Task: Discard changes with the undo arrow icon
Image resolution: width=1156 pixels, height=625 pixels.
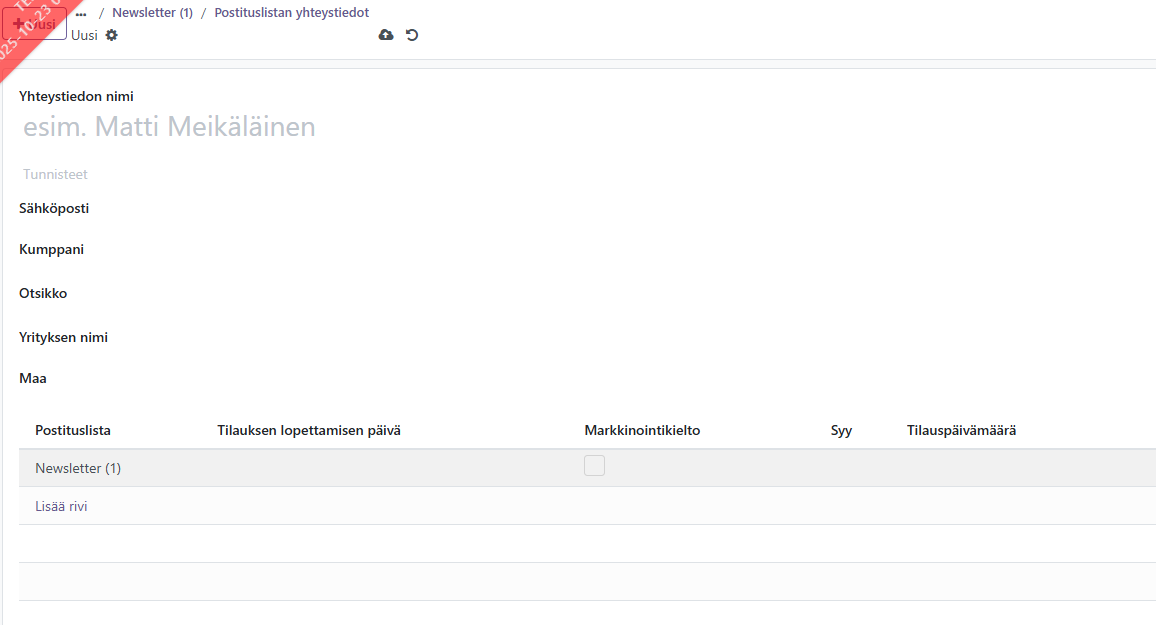Action: tap(412, 35)
